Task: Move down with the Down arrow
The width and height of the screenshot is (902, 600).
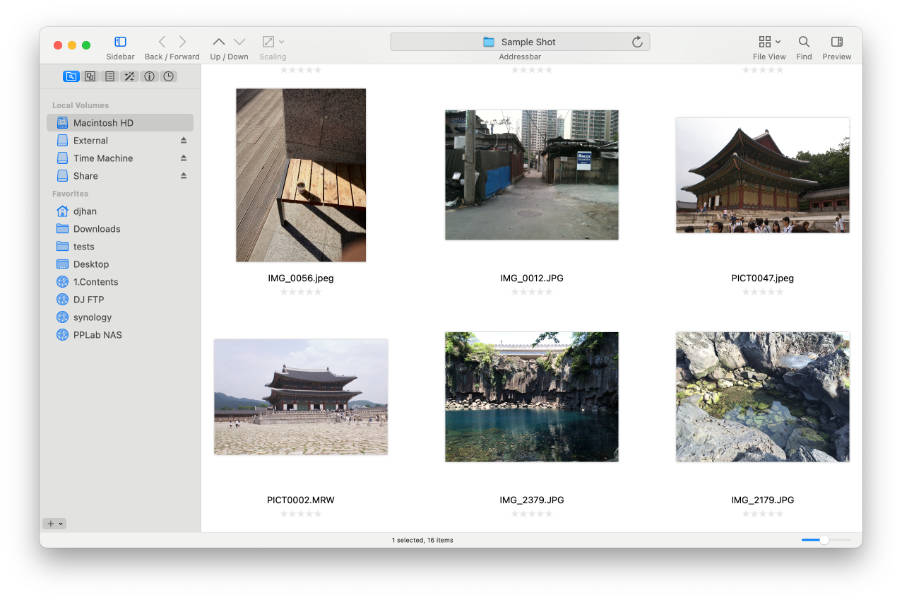Action: (239, 42)
